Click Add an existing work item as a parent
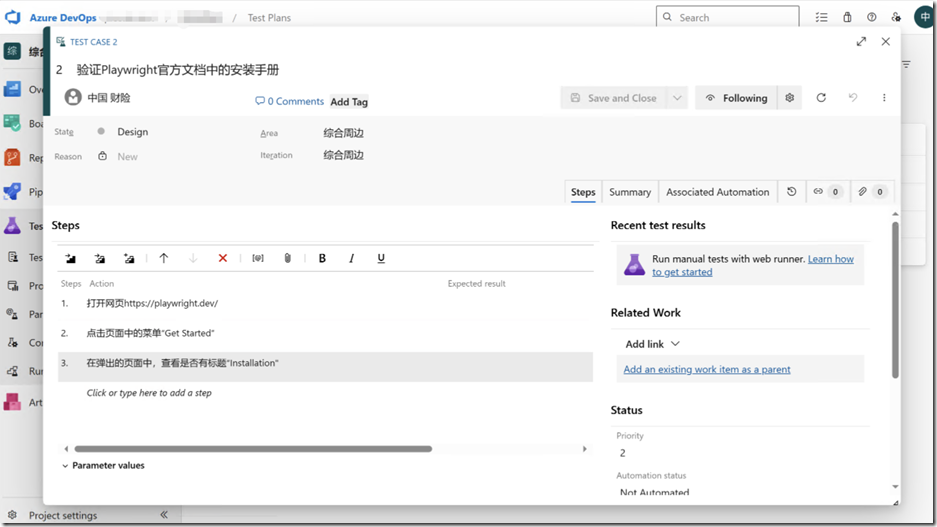 coord(707,369)
